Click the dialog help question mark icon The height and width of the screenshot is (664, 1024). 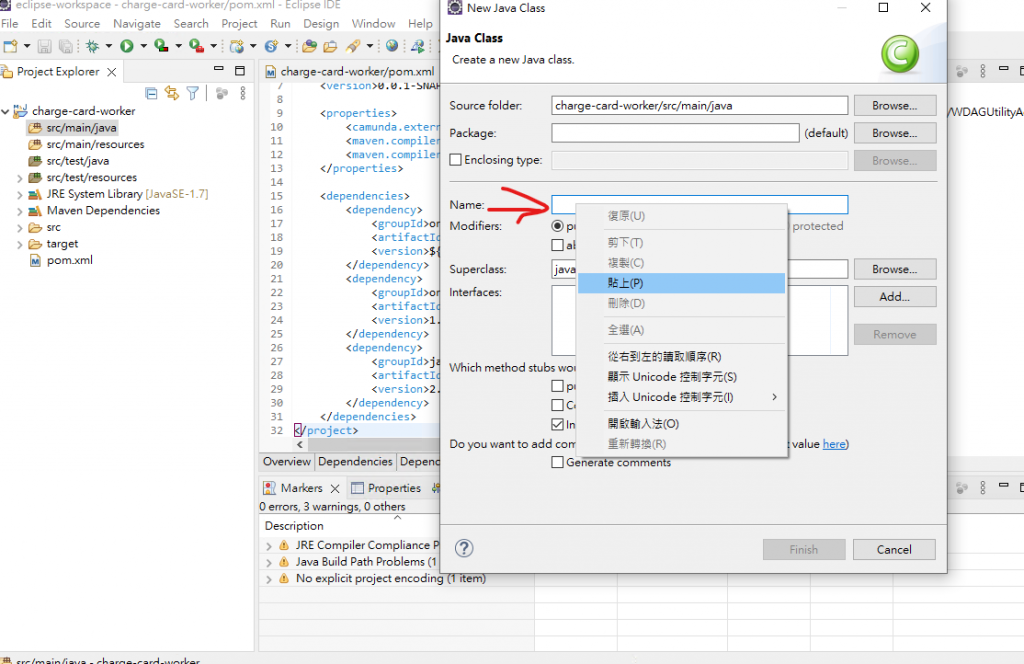(x=464, y=548)
